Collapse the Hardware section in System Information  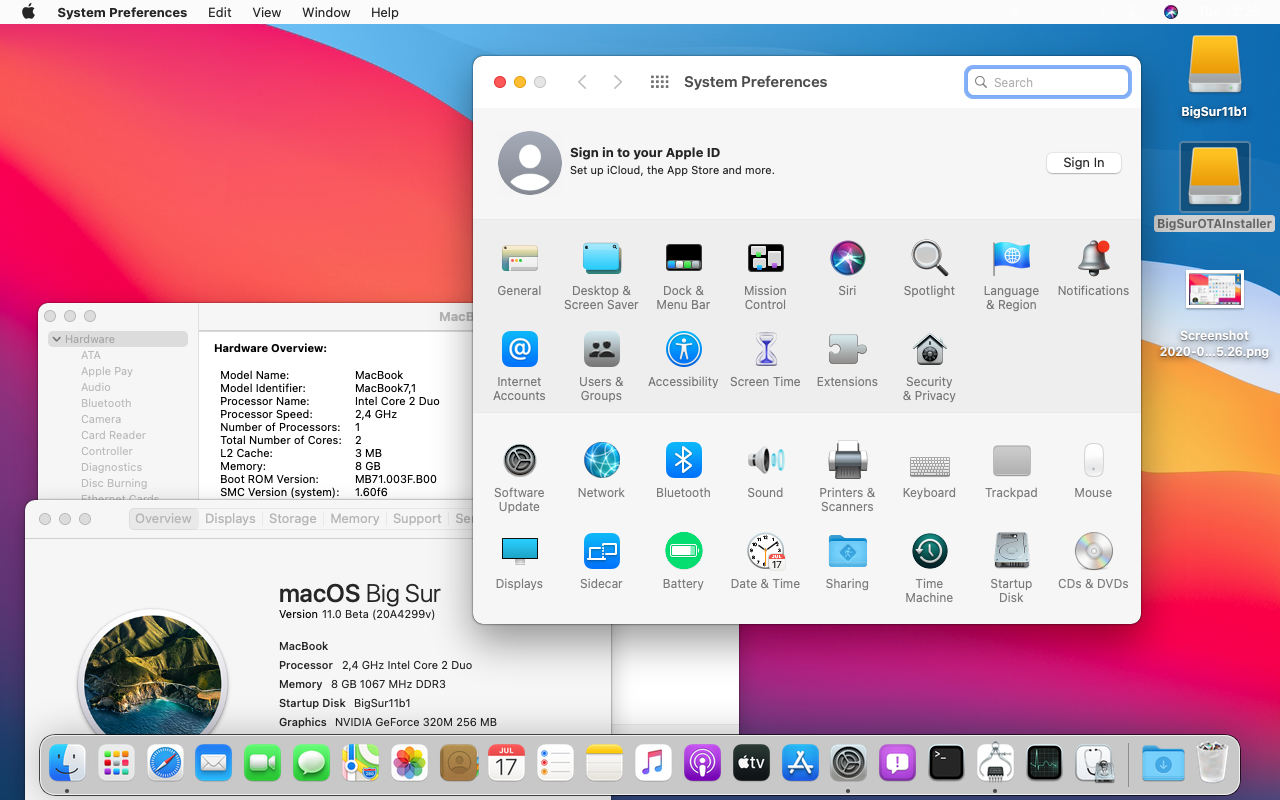[57, 339]
